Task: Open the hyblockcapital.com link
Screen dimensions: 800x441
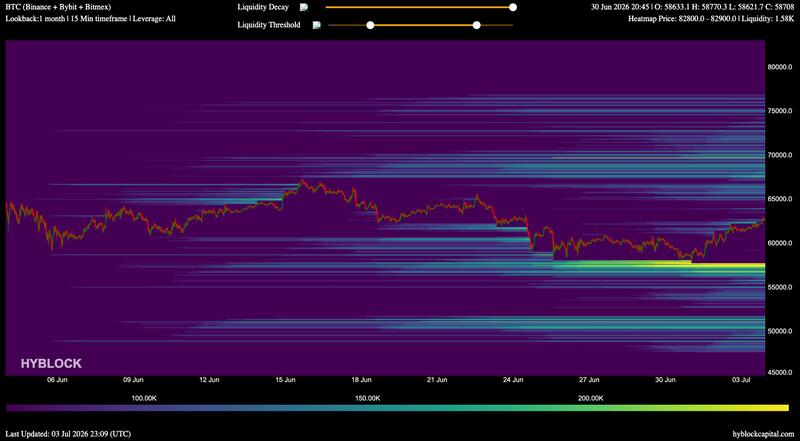Action: [763, 433]
